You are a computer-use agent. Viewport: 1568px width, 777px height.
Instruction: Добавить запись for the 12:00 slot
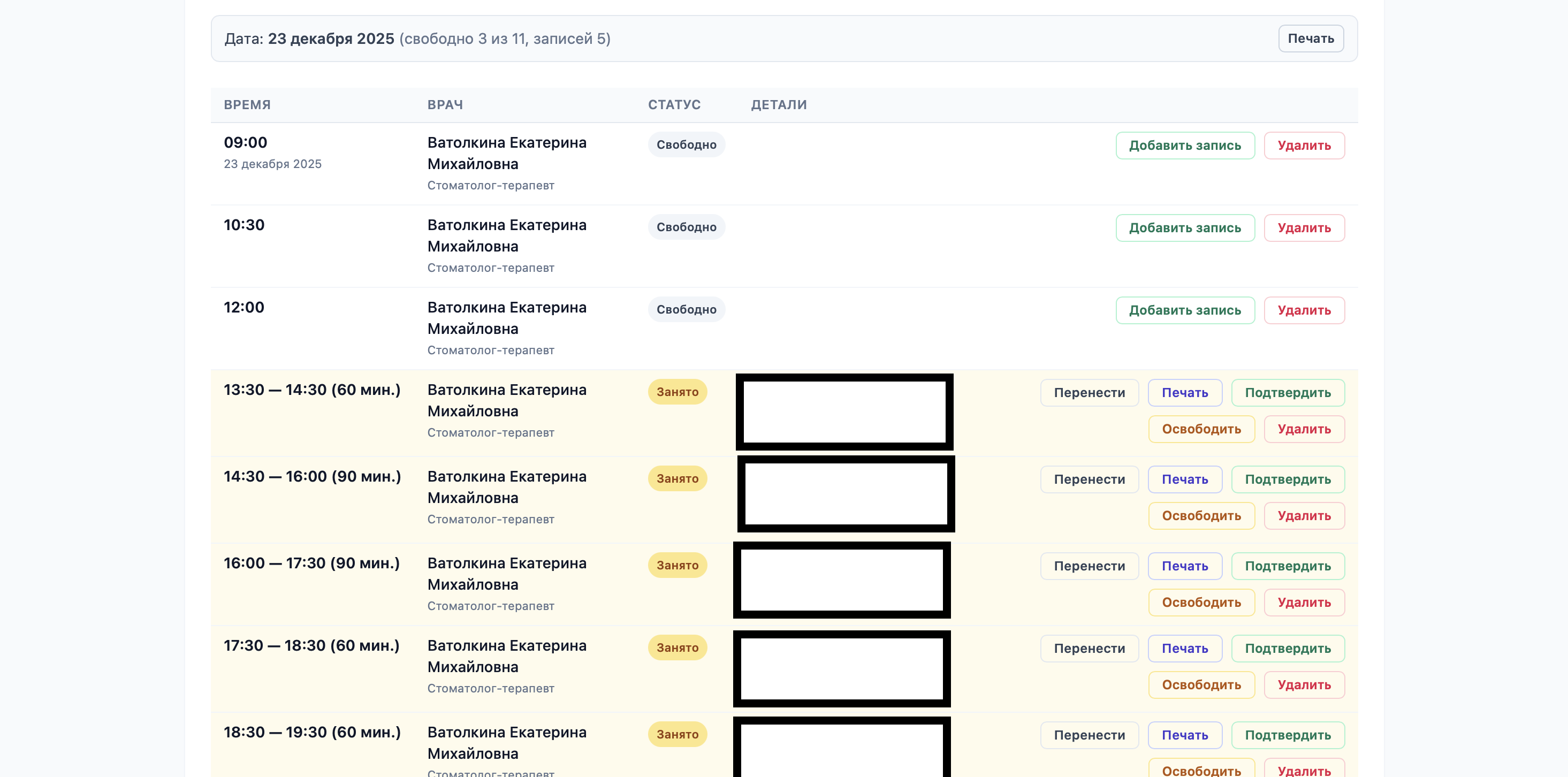[x=1184, y=310]
